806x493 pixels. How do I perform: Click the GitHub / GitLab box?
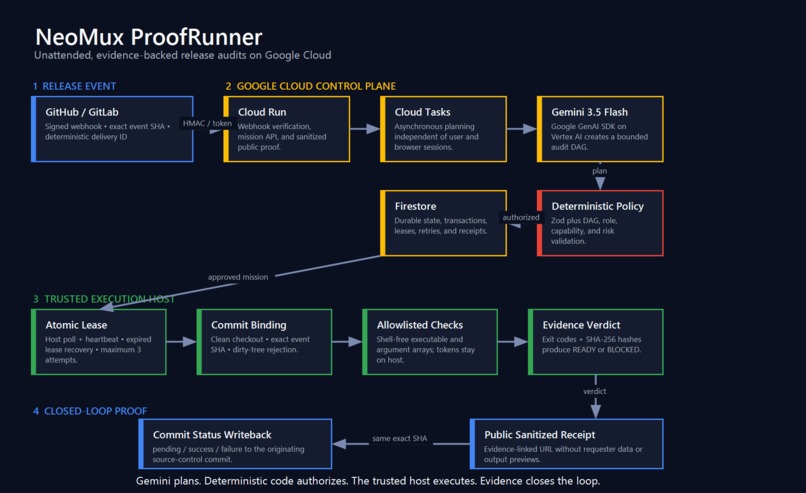[x=112, y=129]
